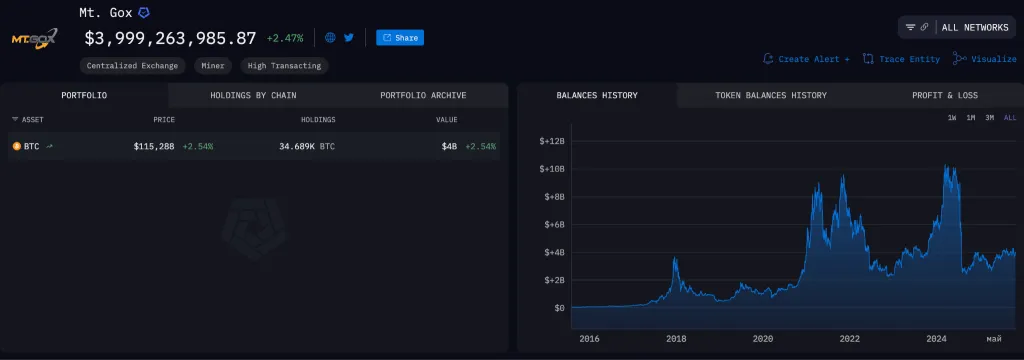Viewport: 1024px width, 360px height.
Task: Click the 2018 label on chart axis
Action: [x=676, y=338]
